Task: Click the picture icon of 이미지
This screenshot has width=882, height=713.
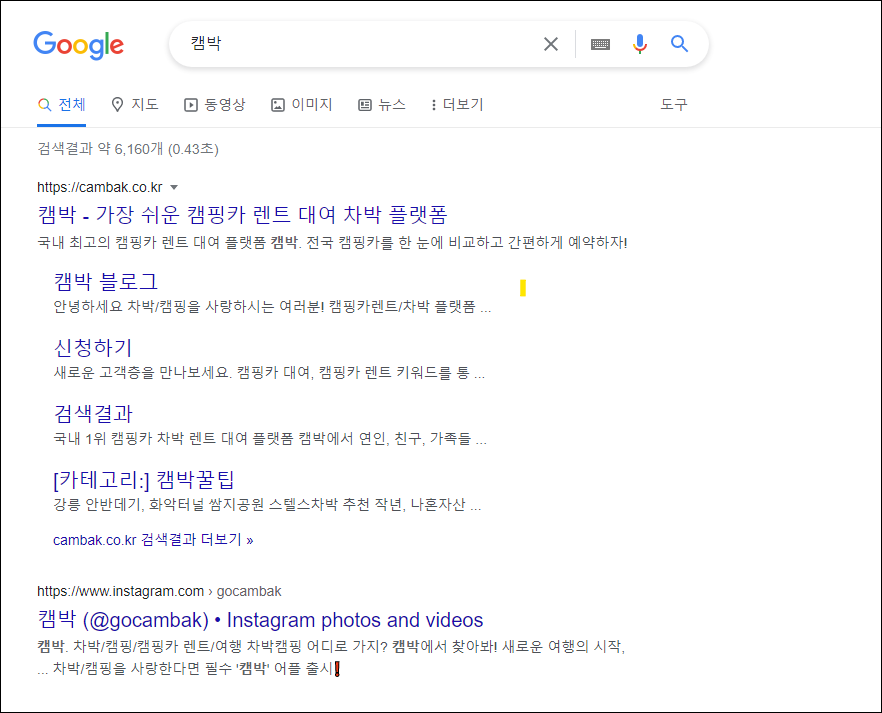Action: tap(278, 105)
